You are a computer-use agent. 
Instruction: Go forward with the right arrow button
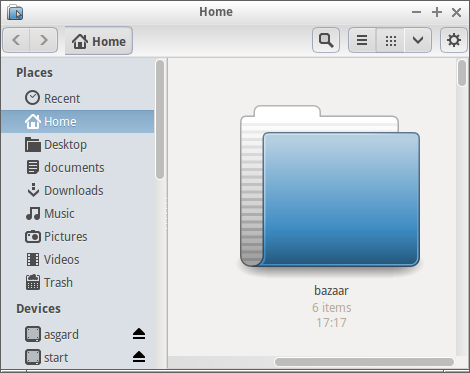tap(44, 40)
